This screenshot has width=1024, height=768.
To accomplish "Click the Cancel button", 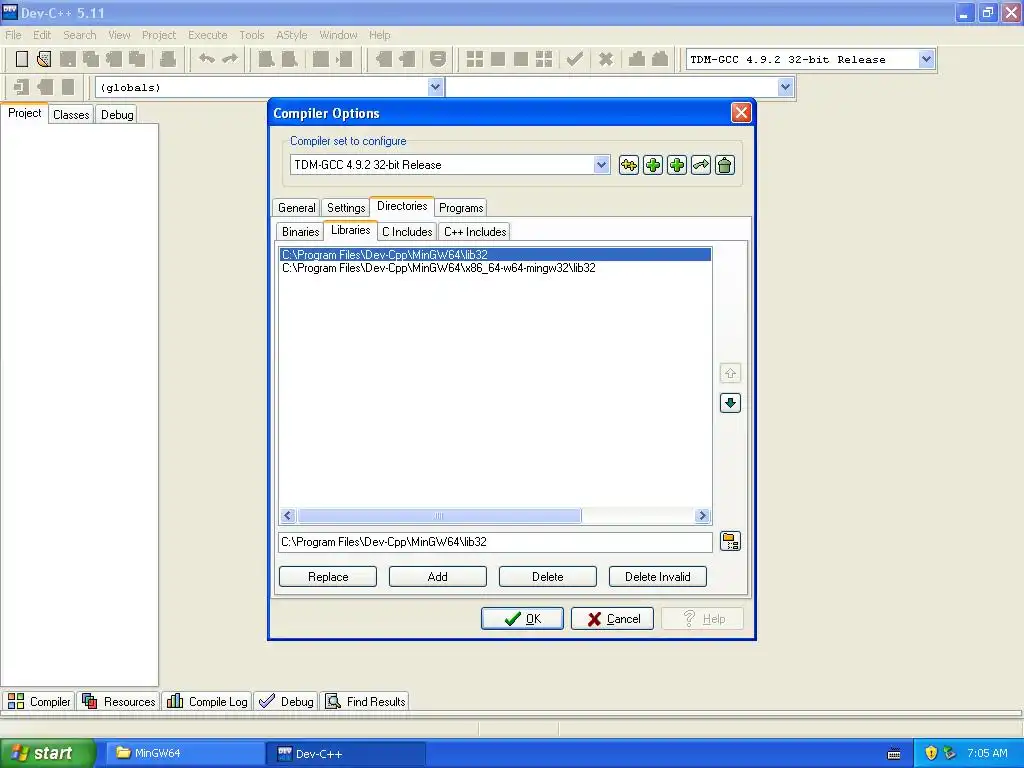I will click(613, 618).
